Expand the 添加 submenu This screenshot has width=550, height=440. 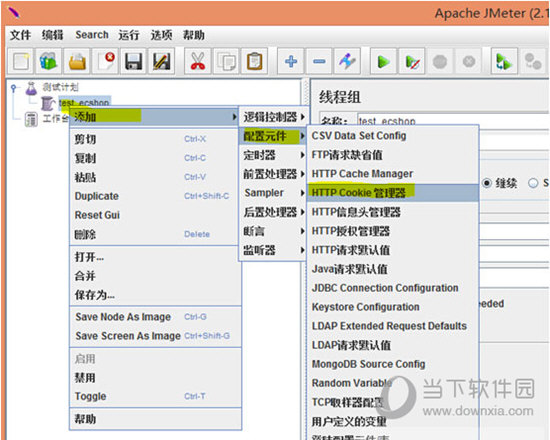154,116
